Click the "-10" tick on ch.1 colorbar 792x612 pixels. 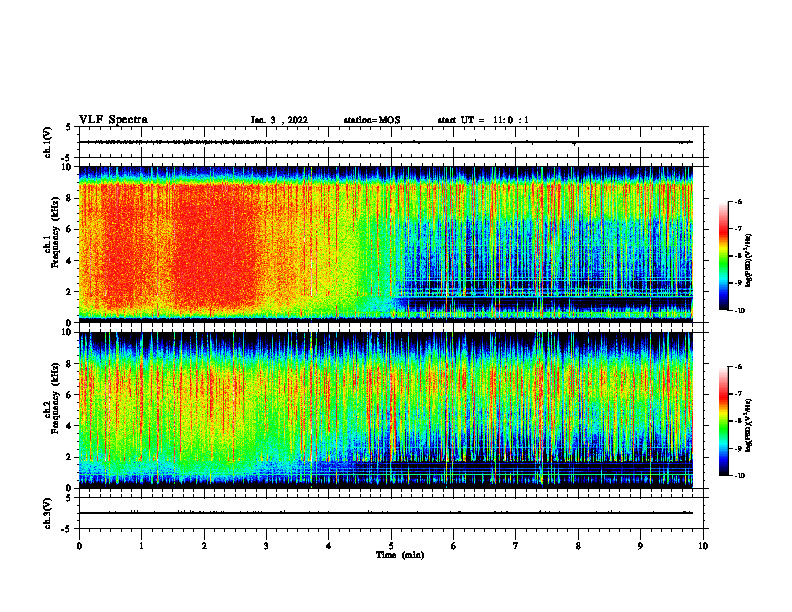[739, 311]
